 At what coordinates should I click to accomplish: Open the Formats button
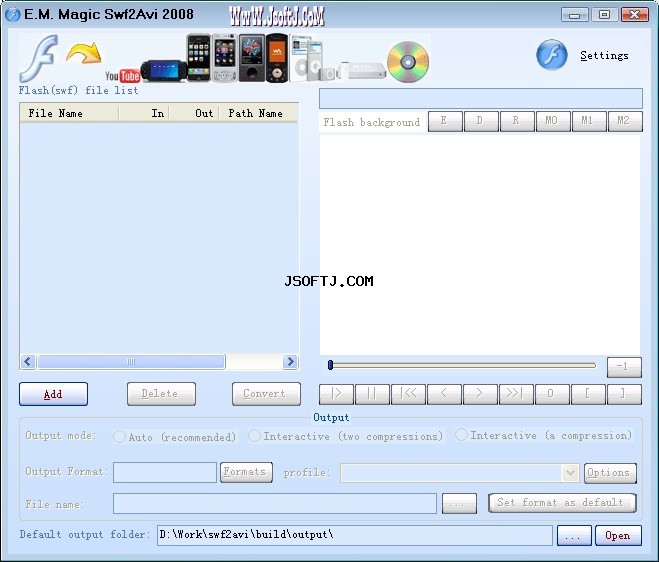tap(246, 472)
